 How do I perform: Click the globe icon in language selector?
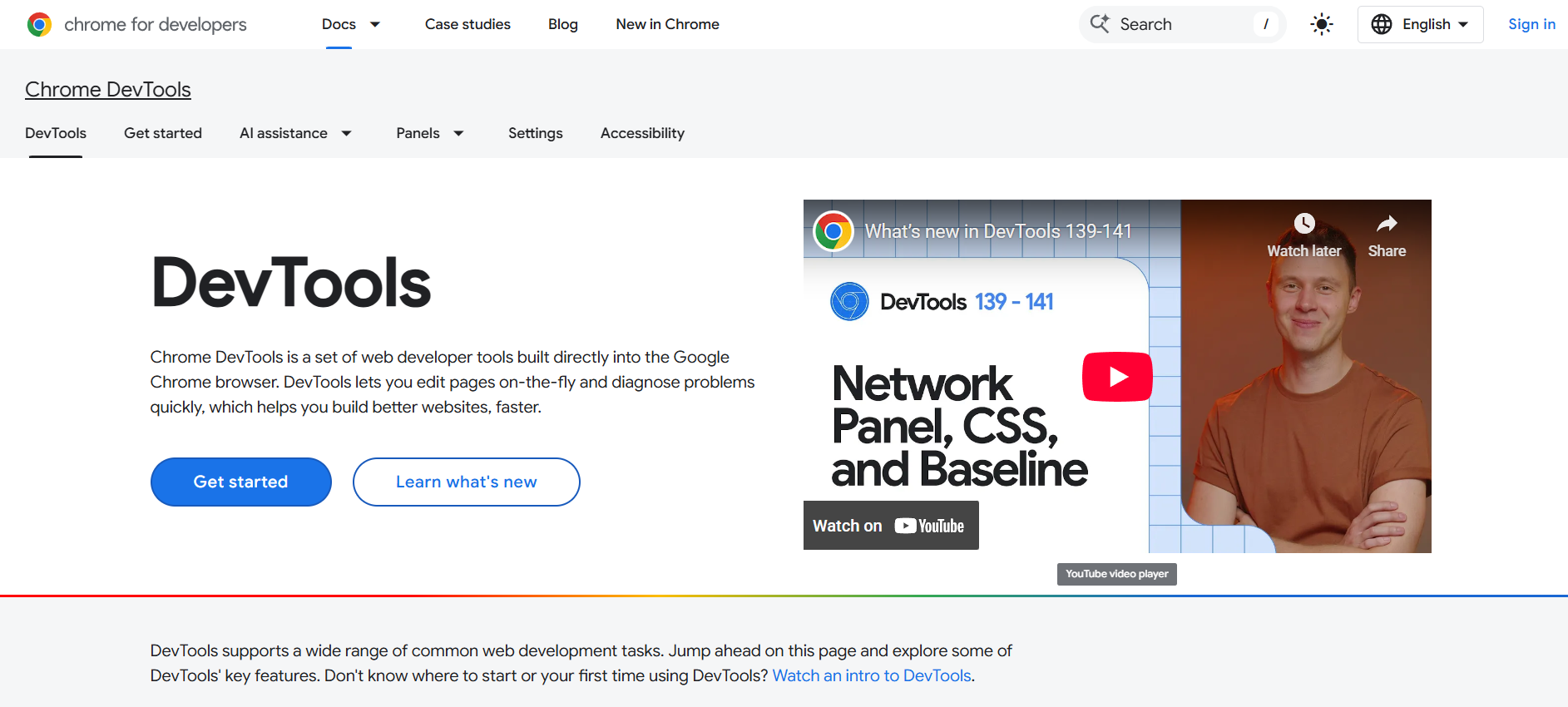pyautogui.click(x=1381, y=25)
